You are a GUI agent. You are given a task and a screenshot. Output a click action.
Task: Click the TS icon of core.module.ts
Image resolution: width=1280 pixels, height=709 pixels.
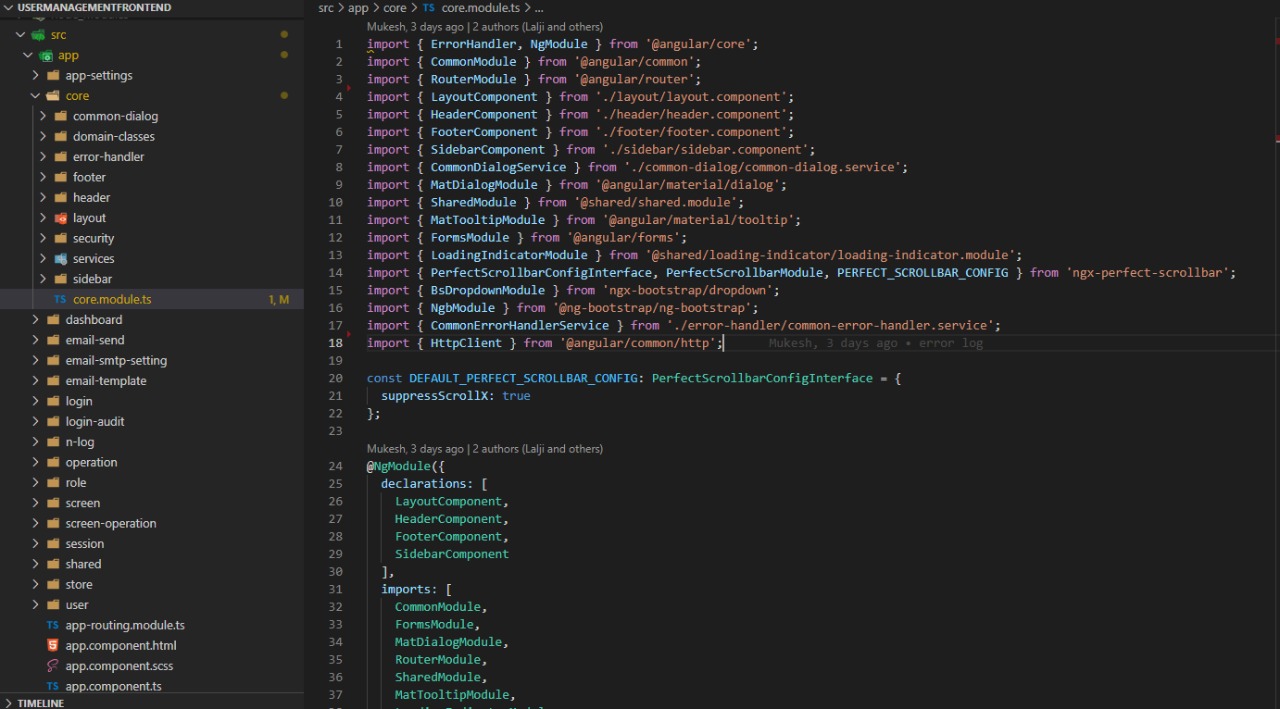[60, 299]
